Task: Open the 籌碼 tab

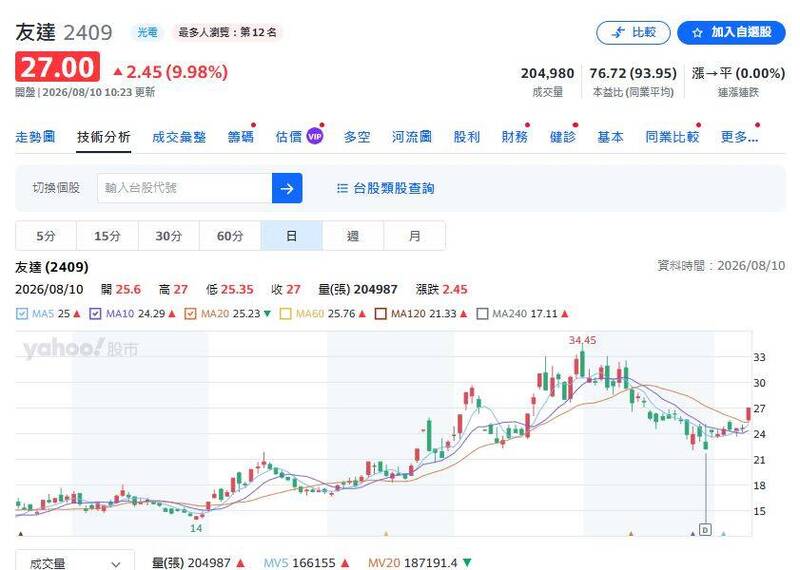Action: [240, 137]
